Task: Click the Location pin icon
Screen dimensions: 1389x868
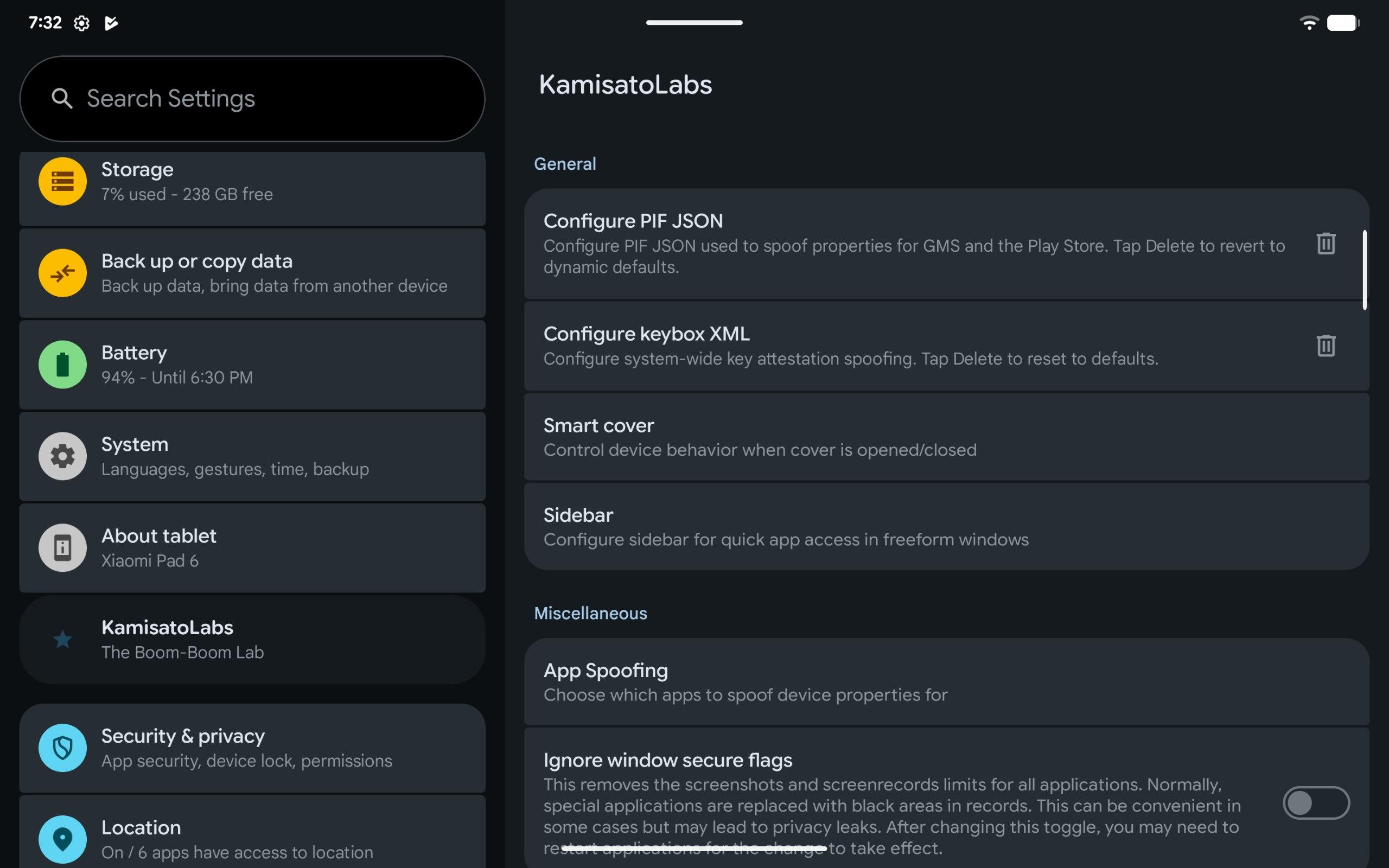Action: coord(62,839)
